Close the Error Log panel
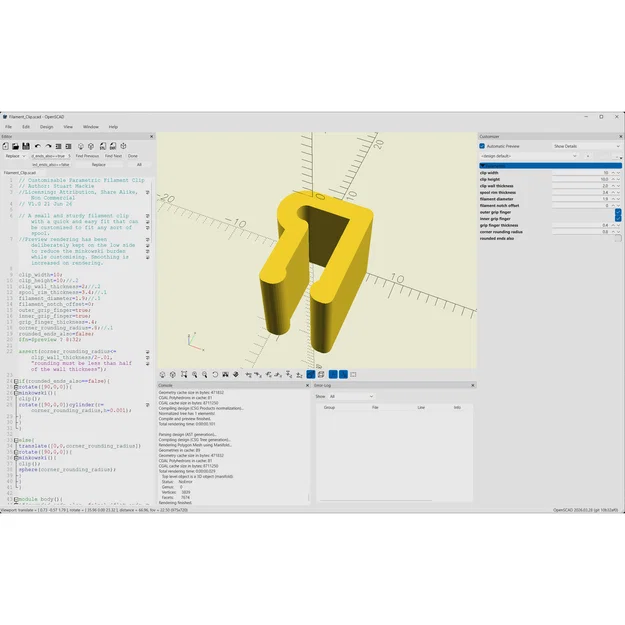Viewport: 625px width, 625px height. [x=473, y=385]
